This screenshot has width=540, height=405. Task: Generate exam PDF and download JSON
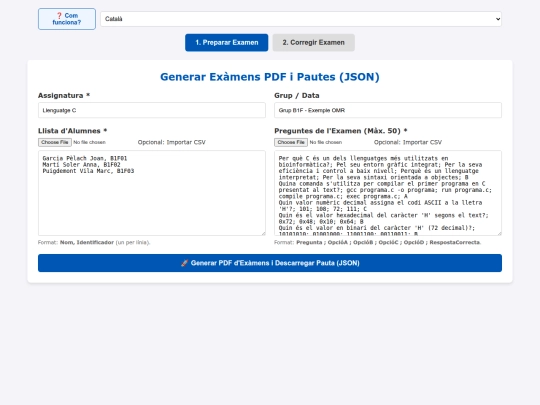click(x=270, y=263)
